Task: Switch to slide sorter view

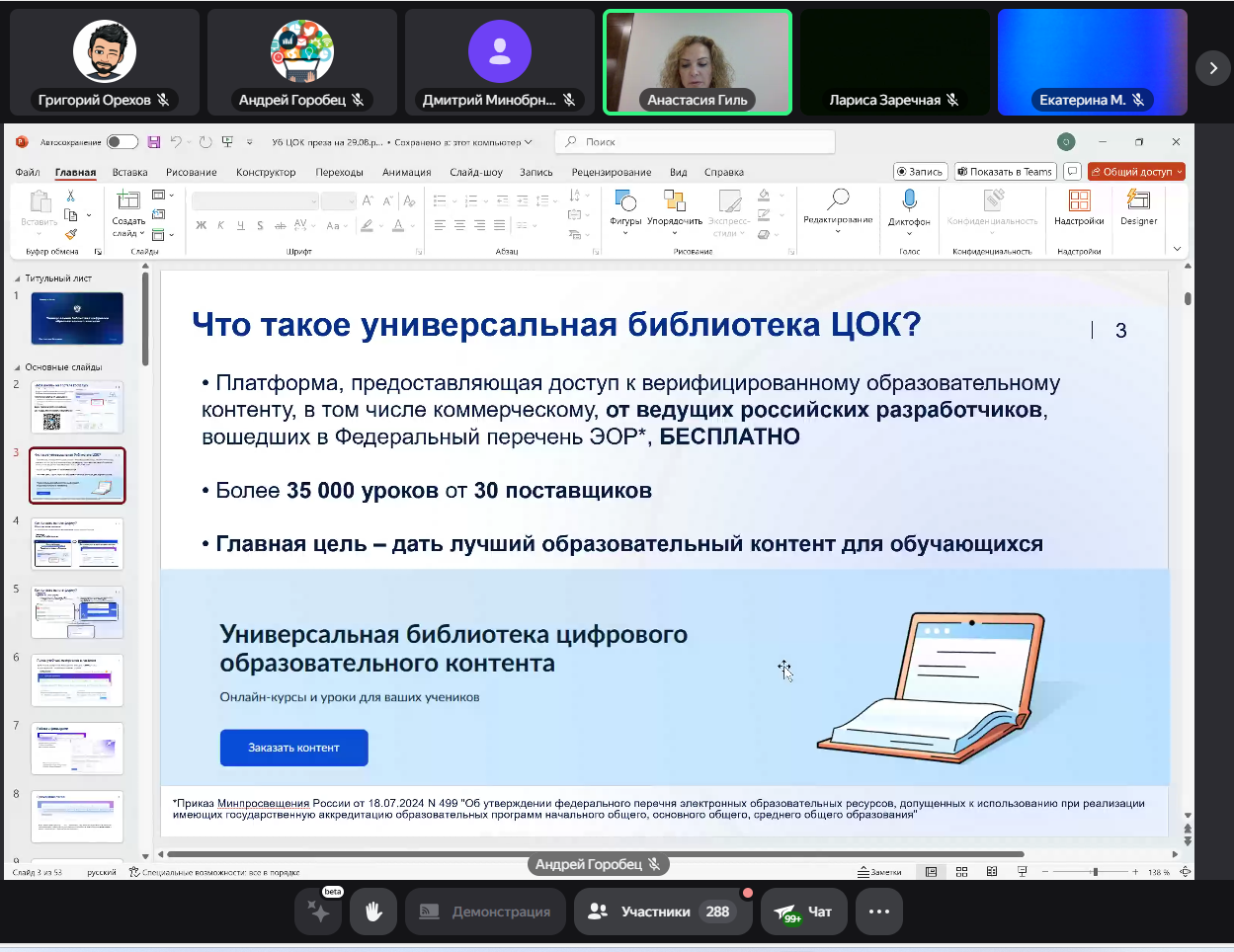Action: (961, 872)
